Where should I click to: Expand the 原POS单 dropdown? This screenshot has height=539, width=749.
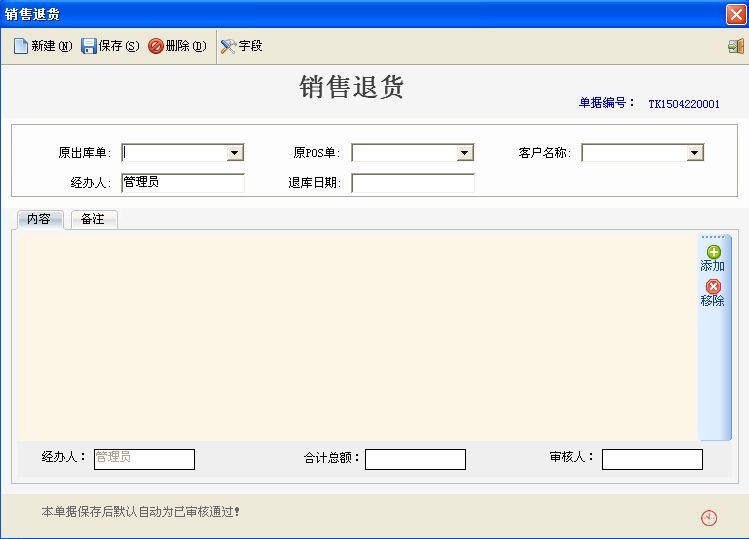464,153
